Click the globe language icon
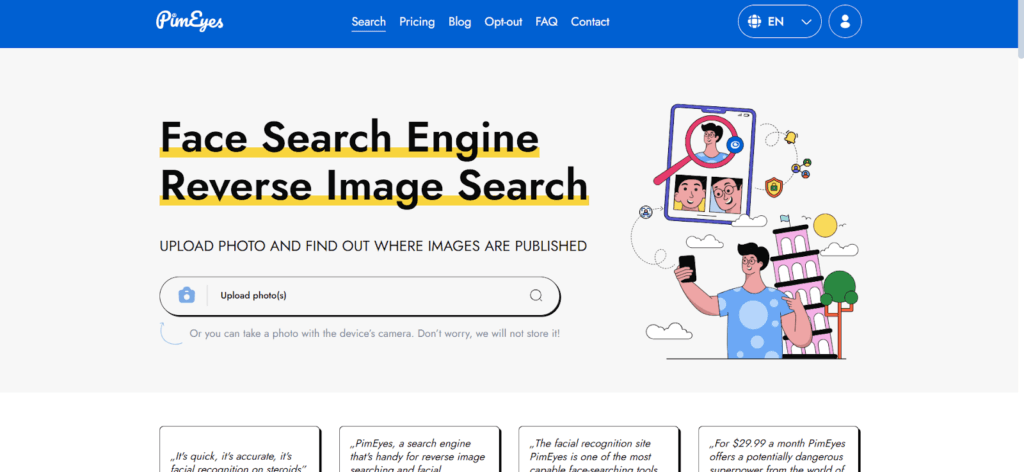The image size is (1024, 472). 754,22
